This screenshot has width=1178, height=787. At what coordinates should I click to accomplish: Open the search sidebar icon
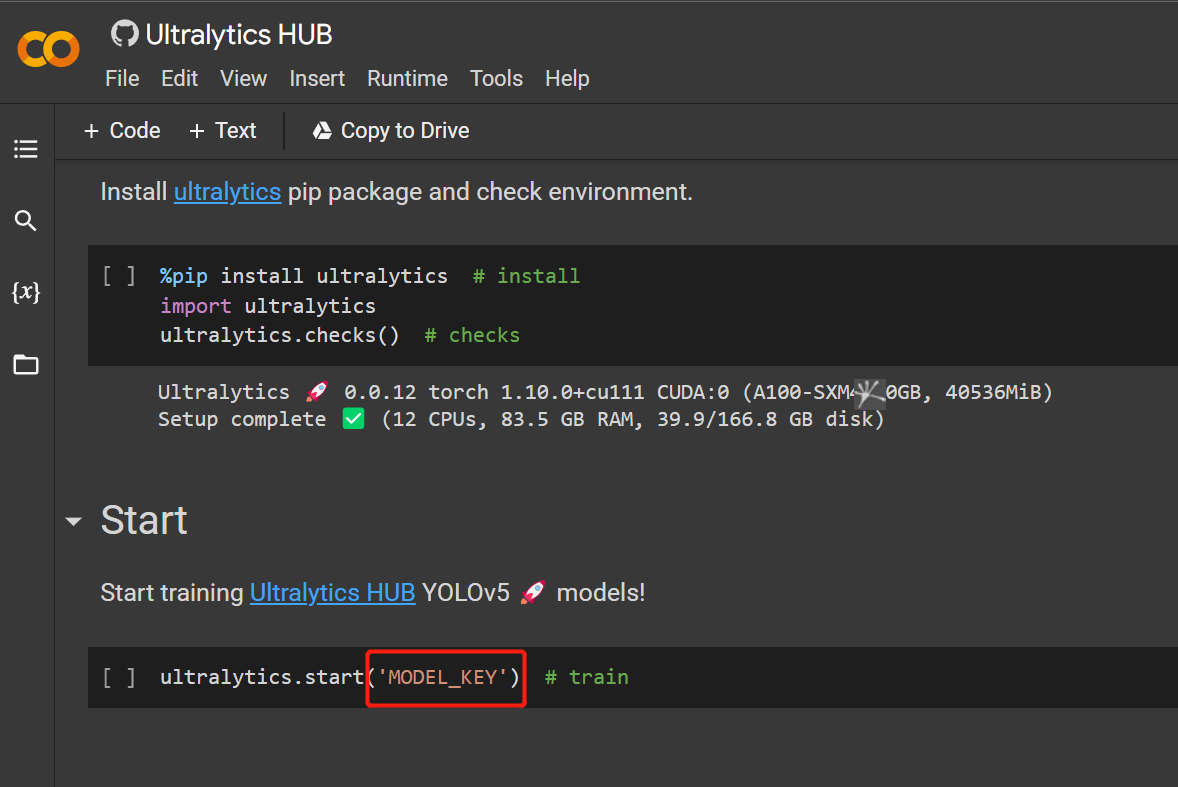(x=26, y=220)
